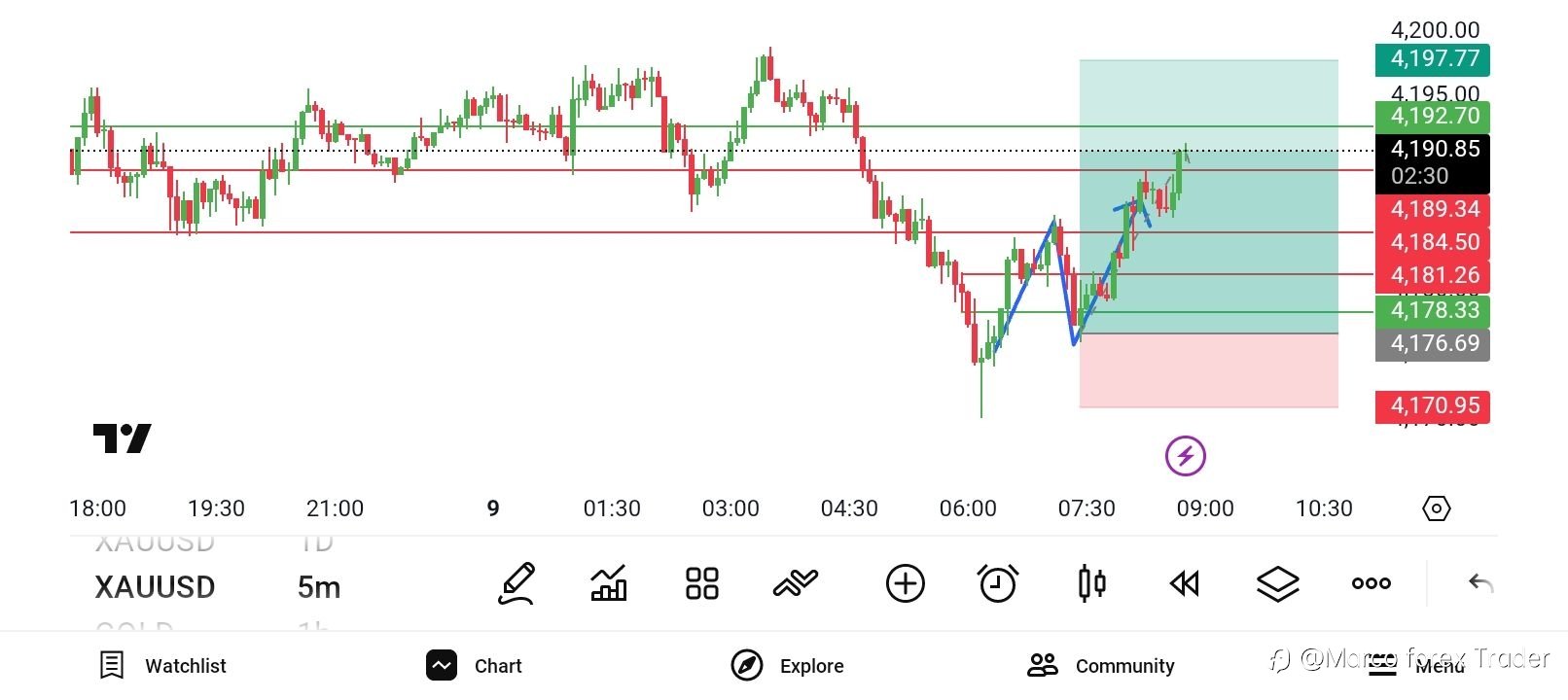1568x700 pixels.
Task: Open more options three-dots icon
Action: point(1371,583)
